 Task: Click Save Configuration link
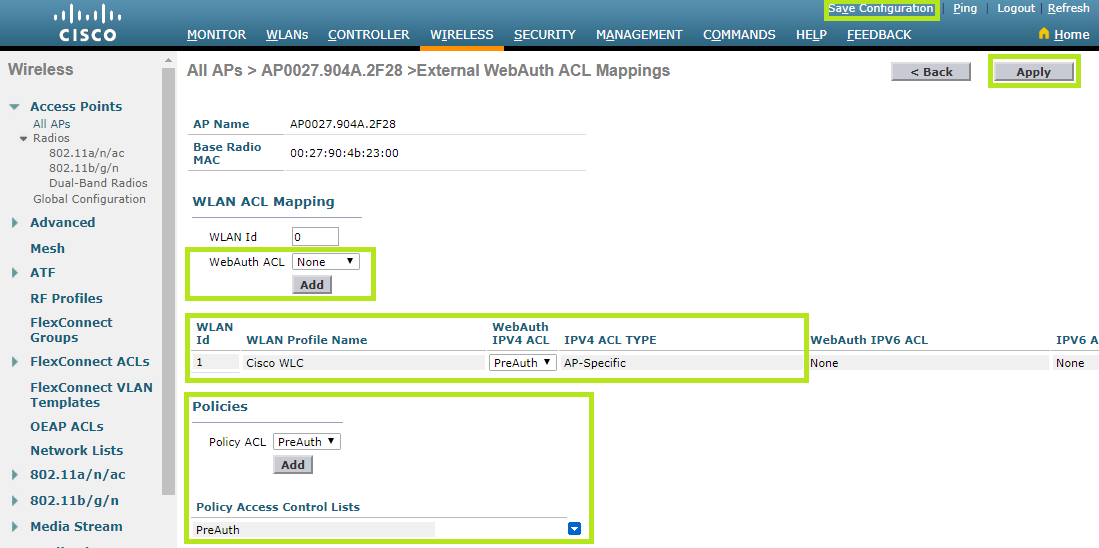(x=880, y=9)
